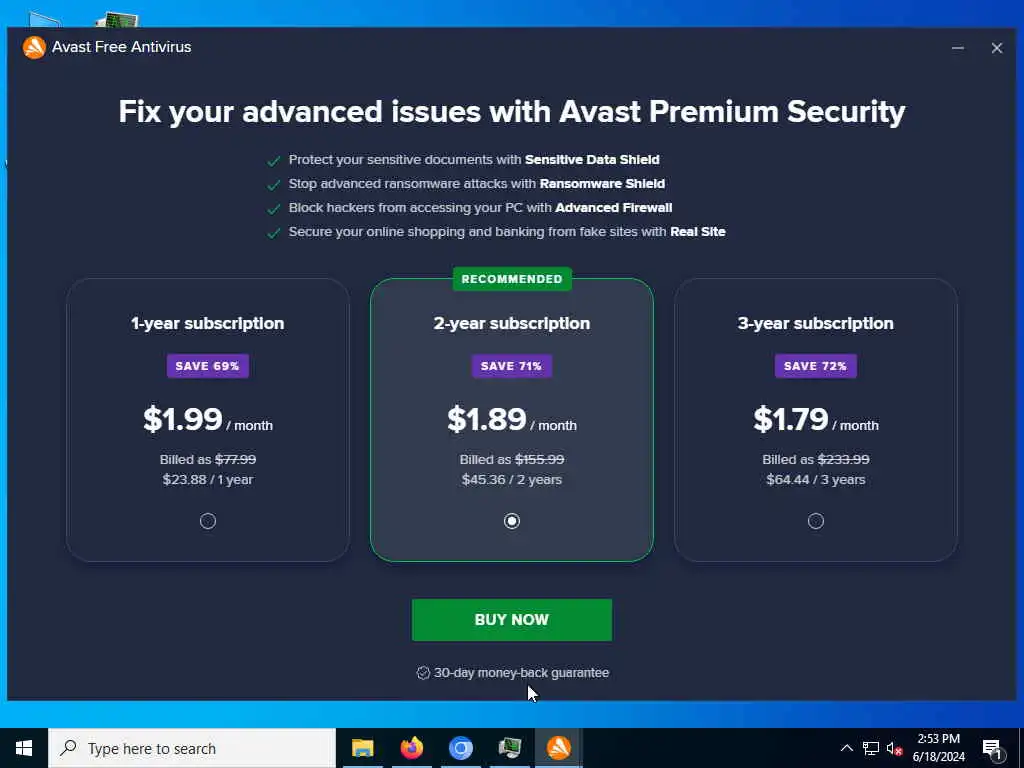Image resolution: width=1024 pixels, height=768 pixels.
Task: Expand hidden system tray icons
Action: (847, 748)
